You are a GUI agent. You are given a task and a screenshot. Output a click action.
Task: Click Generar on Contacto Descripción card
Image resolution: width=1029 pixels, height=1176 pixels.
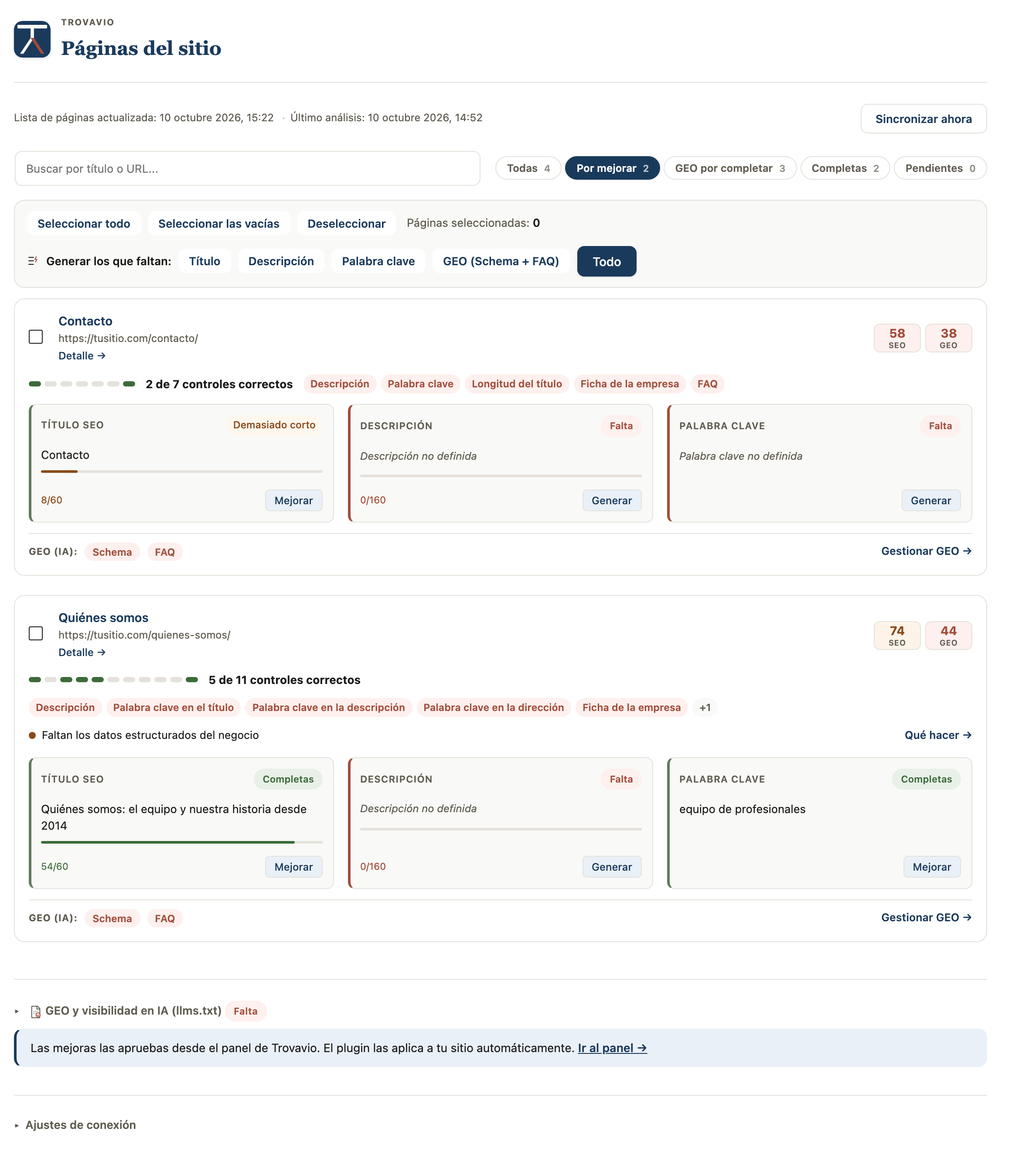[612, 500]
